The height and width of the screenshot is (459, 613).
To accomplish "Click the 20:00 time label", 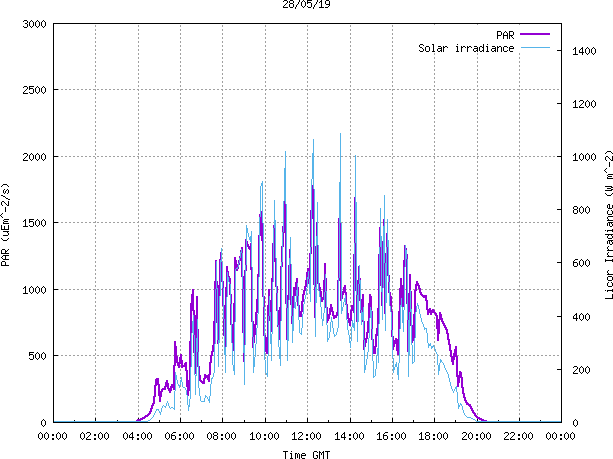I will (476, 436).
